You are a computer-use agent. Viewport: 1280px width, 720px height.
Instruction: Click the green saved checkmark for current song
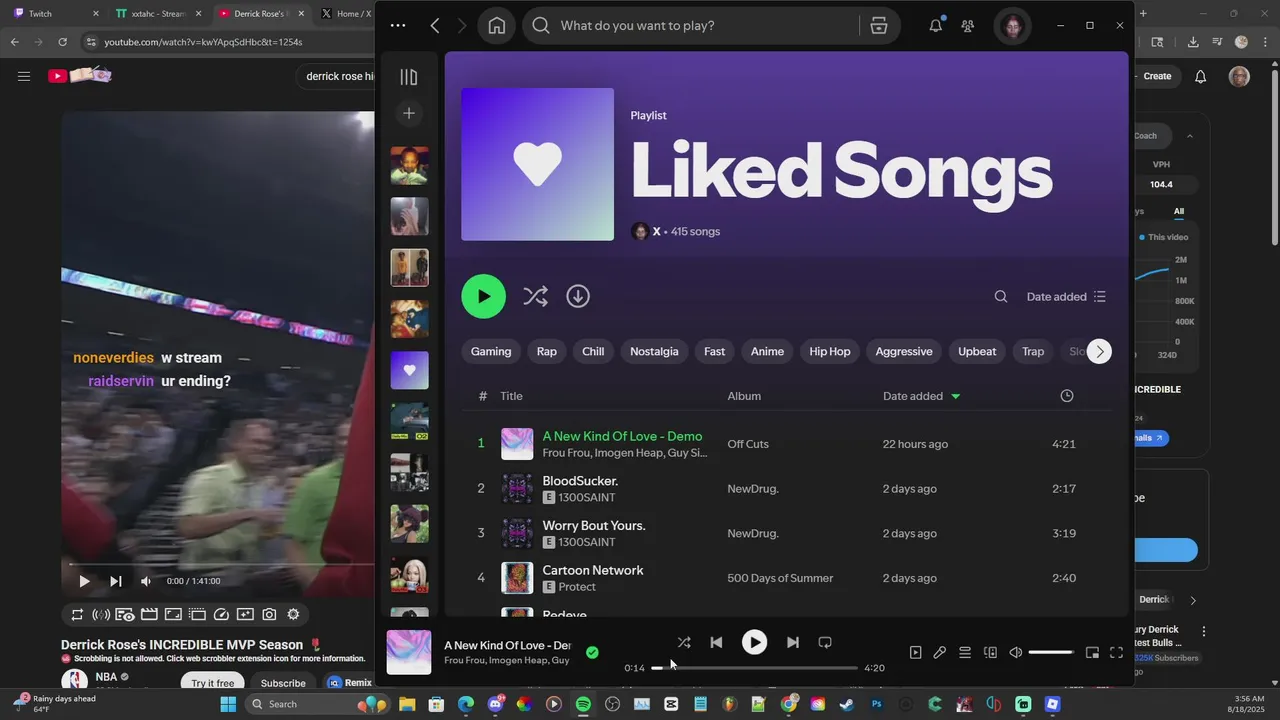[x=592, y=653]
